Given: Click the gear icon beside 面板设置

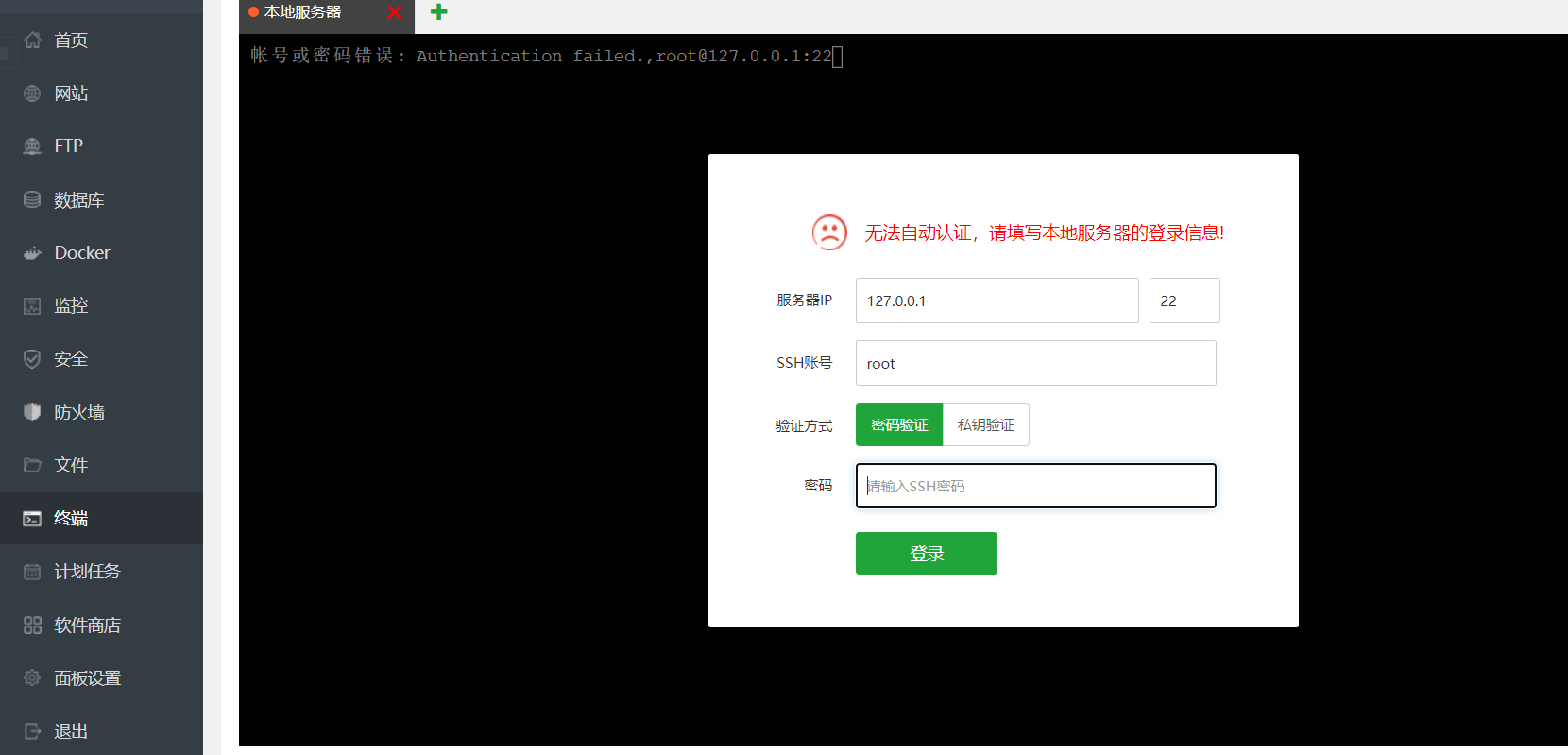Looking at the screenshot, I should 32,678.
